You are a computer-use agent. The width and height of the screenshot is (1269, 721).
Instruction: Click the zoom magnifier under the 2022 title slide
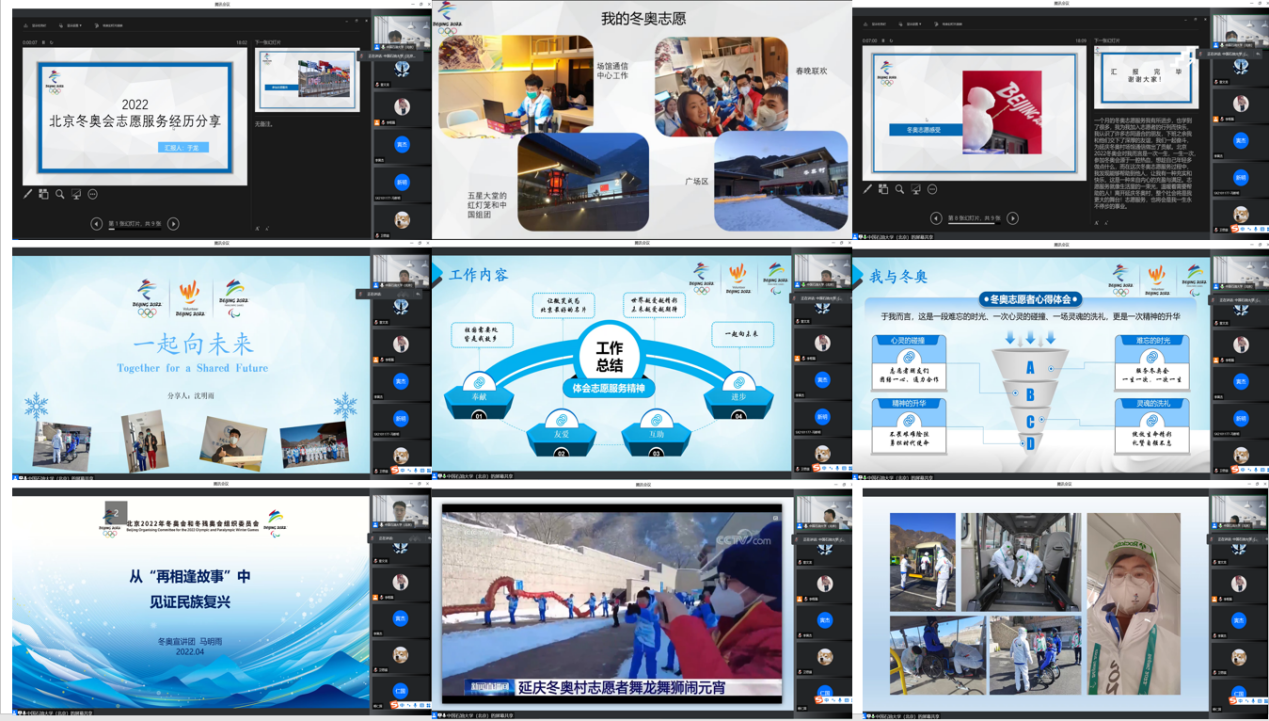(x=60, y=194)
